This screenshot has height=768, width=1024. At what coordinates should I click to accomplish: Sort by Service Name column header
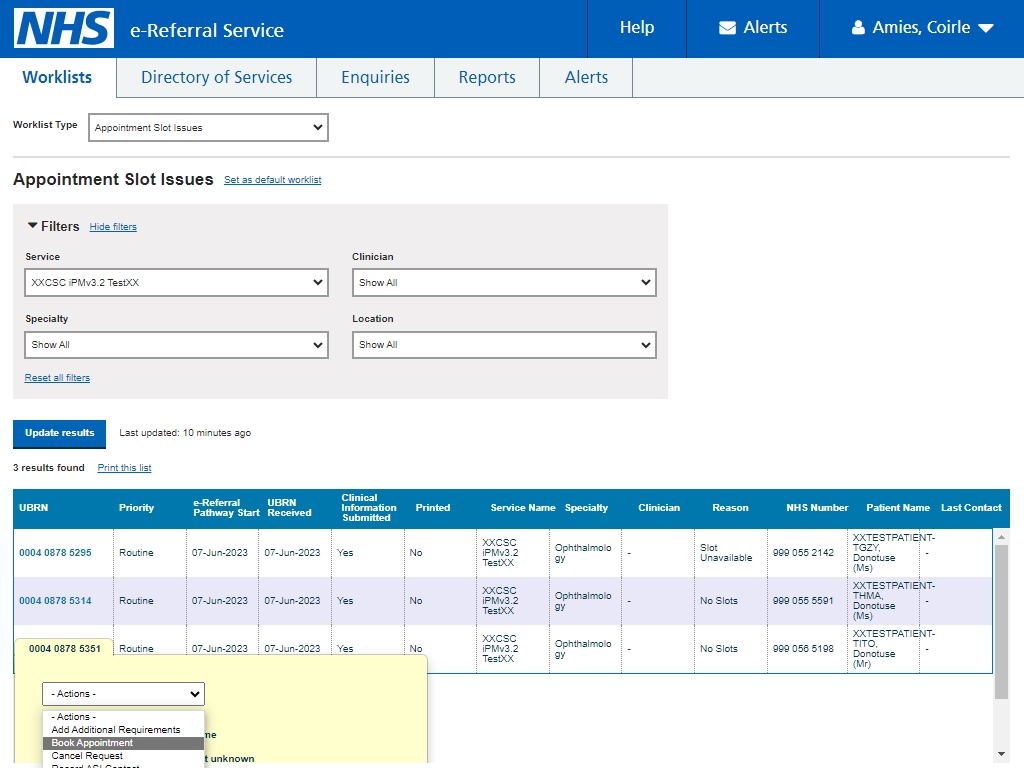click(522, 507)
